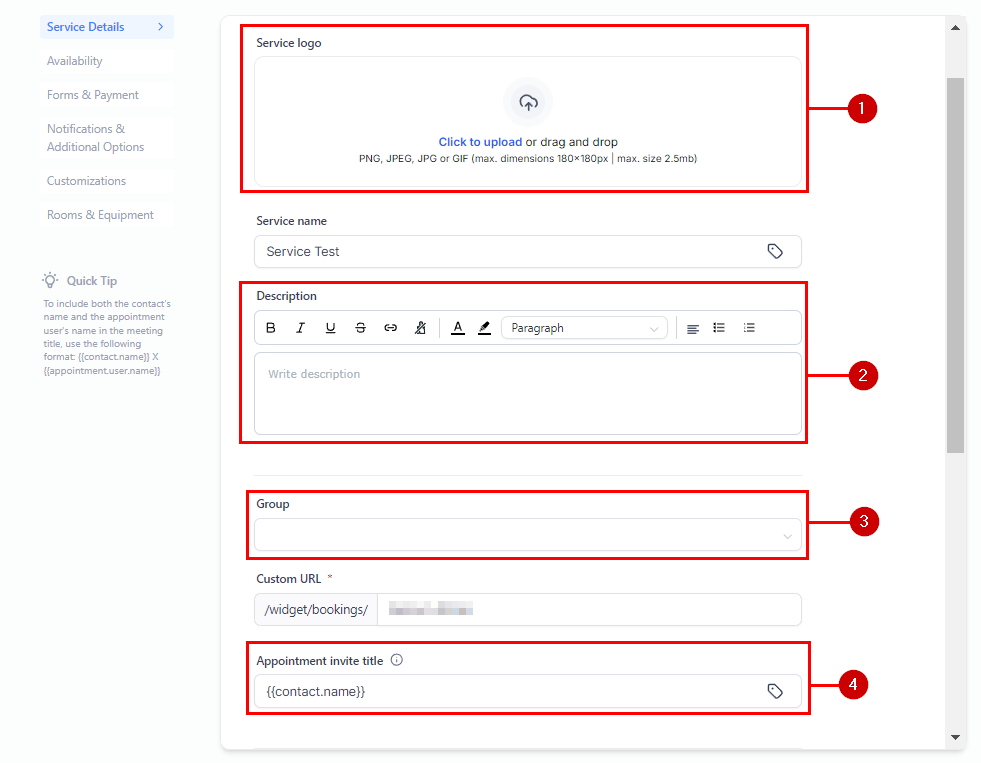Insert a numbered list
The width and height of the screenshot is (981, 763).
tap(749, 328)
